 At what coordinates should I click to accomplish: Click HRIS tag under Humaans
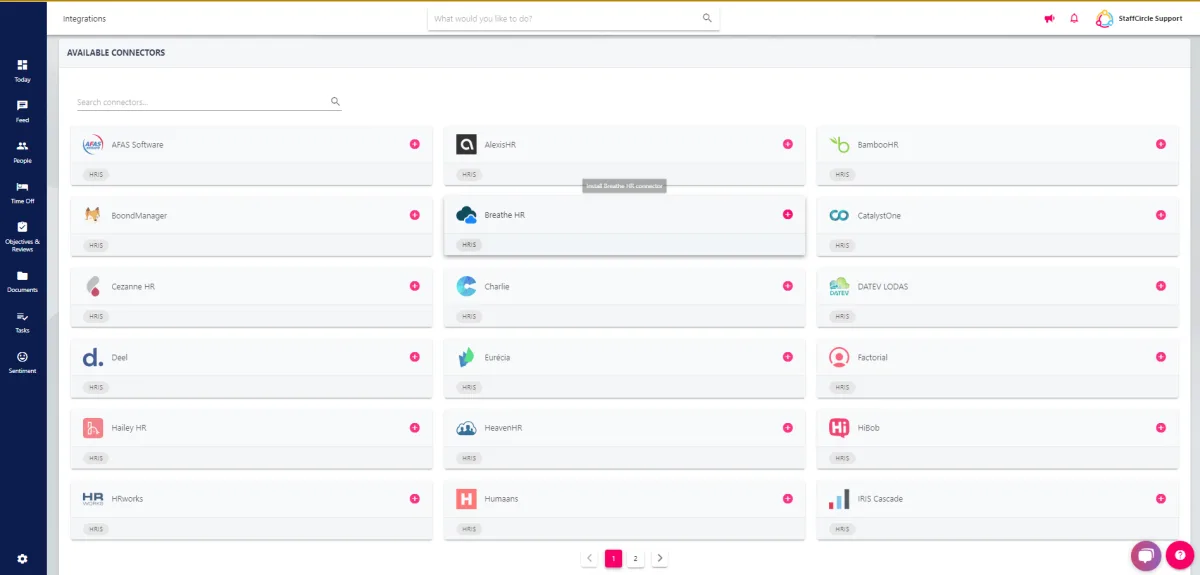[x=469, y=529]
